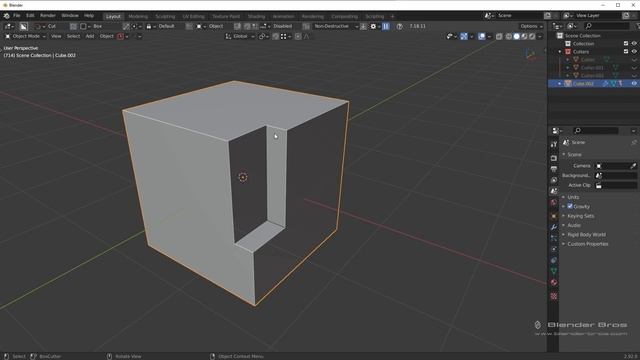This screenshot has height=360, width=640.
Task: Switch to the Modeling workspace tab
Action: click(x=138, y=16)
